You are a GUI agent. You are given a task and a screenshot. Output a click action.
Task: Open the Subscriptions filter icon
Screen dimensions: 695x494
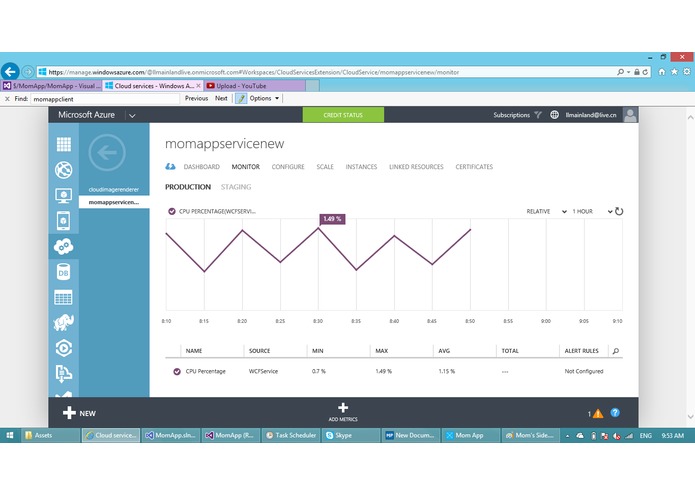click(x=538, y=115)
